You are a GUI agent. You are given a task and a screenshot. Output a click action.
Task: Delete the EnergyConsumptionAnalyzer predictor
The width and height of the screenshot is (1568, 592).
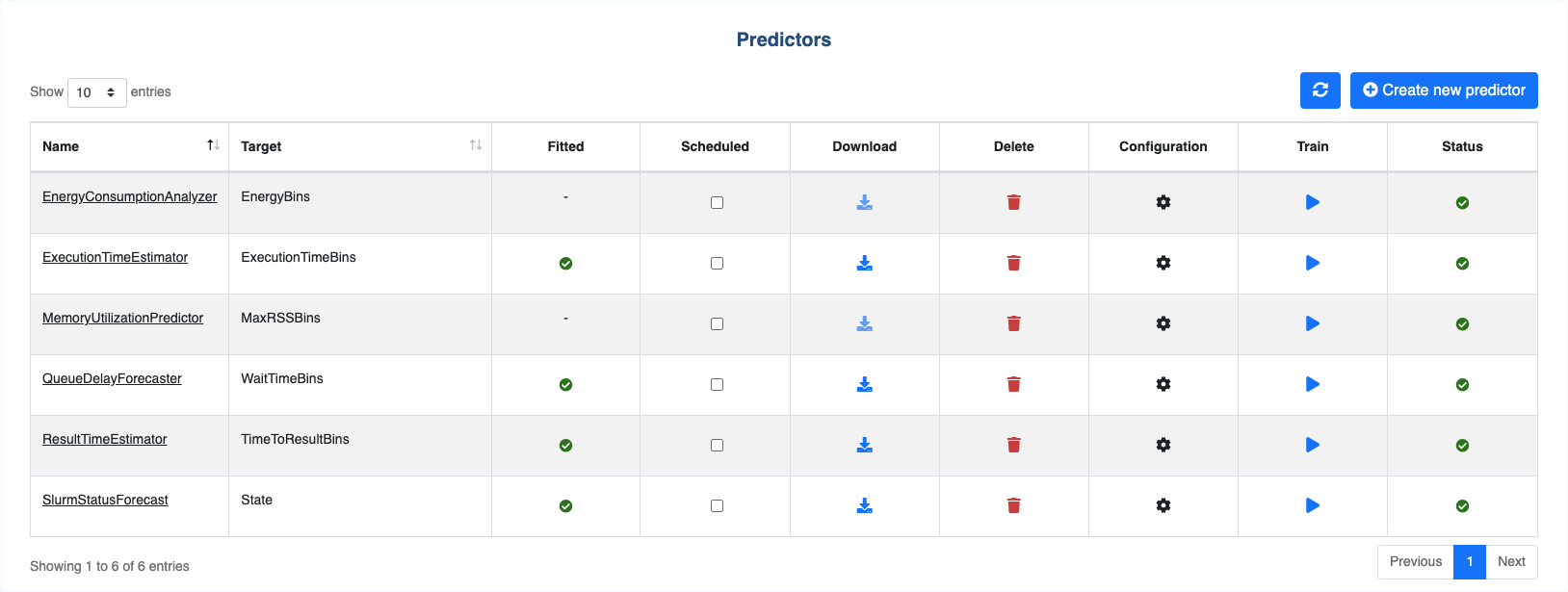click(x=1013, y=202)
